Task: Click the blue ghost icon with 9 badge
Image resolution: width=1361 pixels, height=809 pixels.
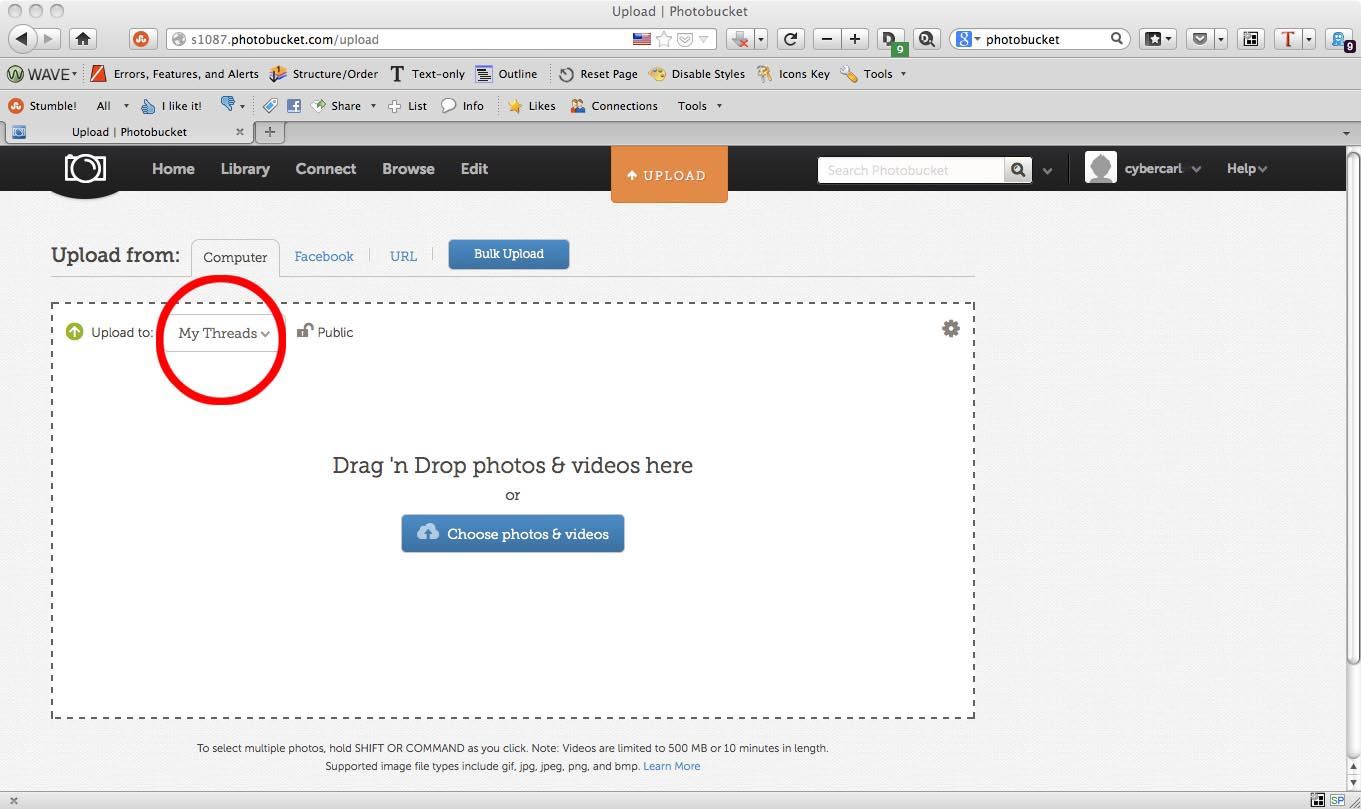Action: (x=1340, y=40)
